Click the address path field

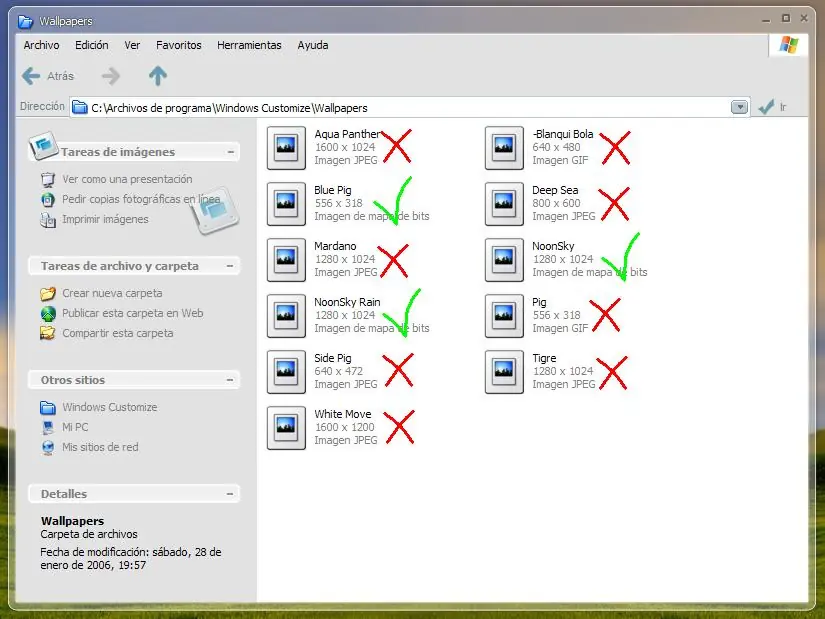pos(409,107)
